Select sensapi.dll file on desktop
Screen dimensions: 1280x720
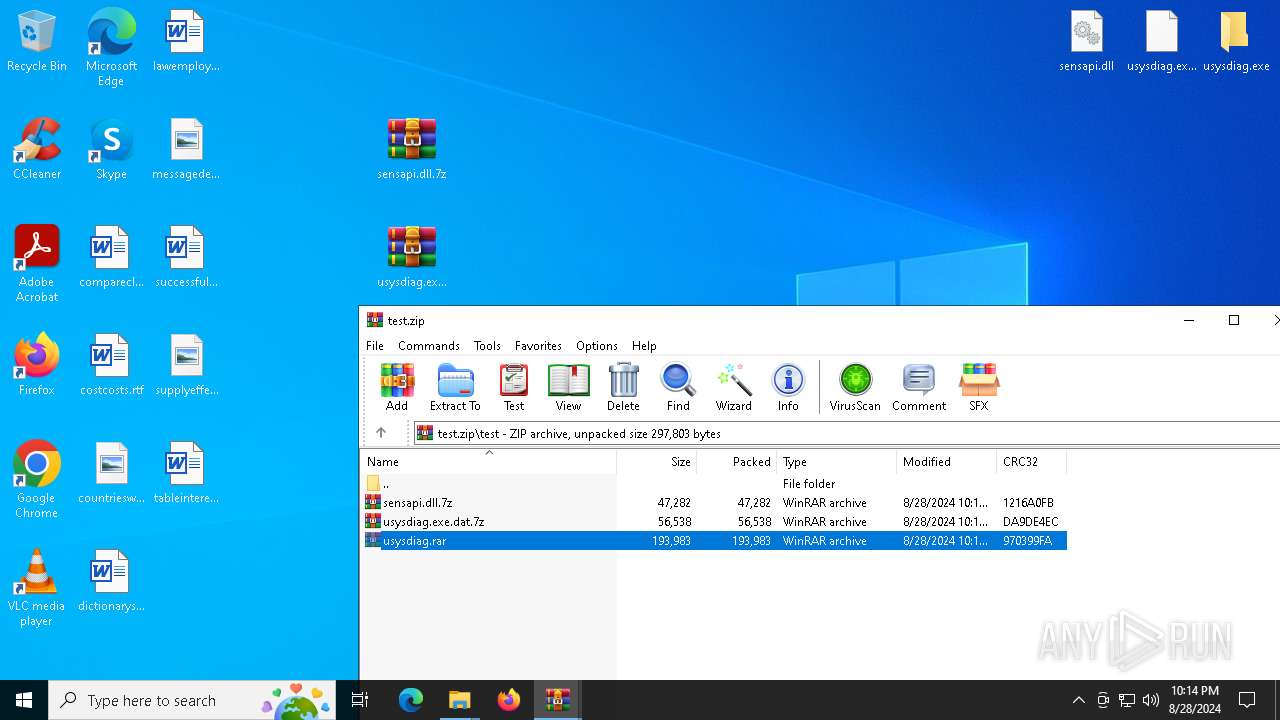point(1087,41)
